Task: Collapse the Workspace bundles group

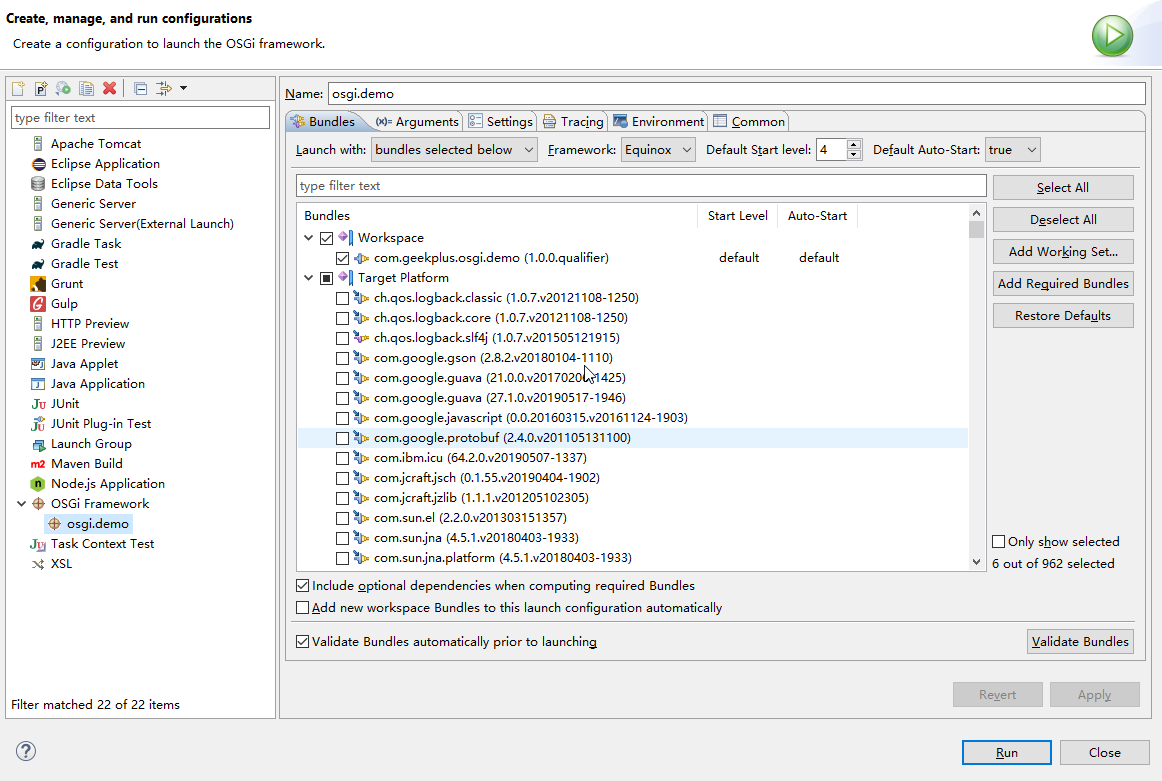Action: point(308,238)
